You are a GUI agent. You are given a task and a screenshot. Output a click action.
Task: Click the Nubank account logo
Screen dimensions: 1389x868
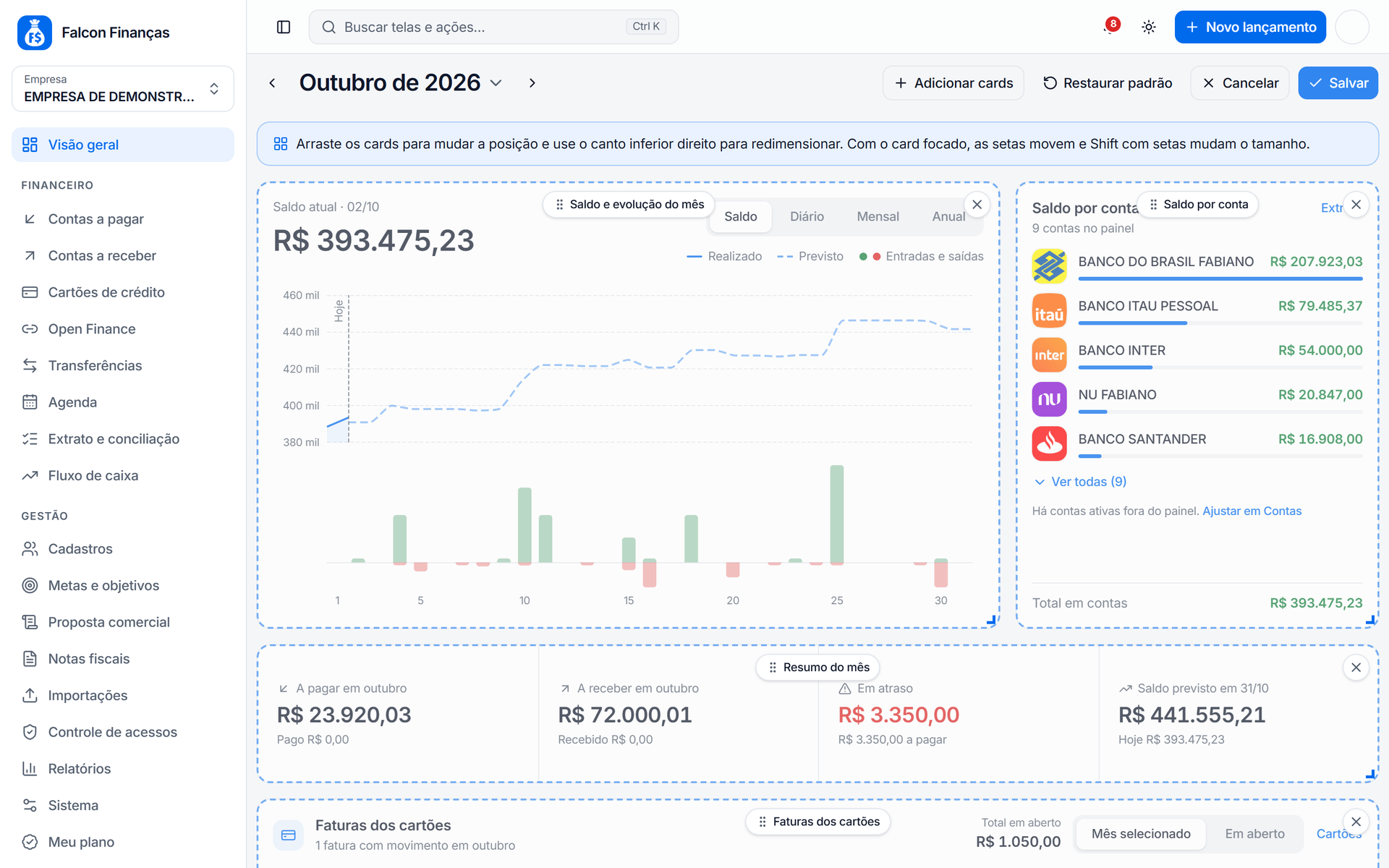[x=1049, y=399]
